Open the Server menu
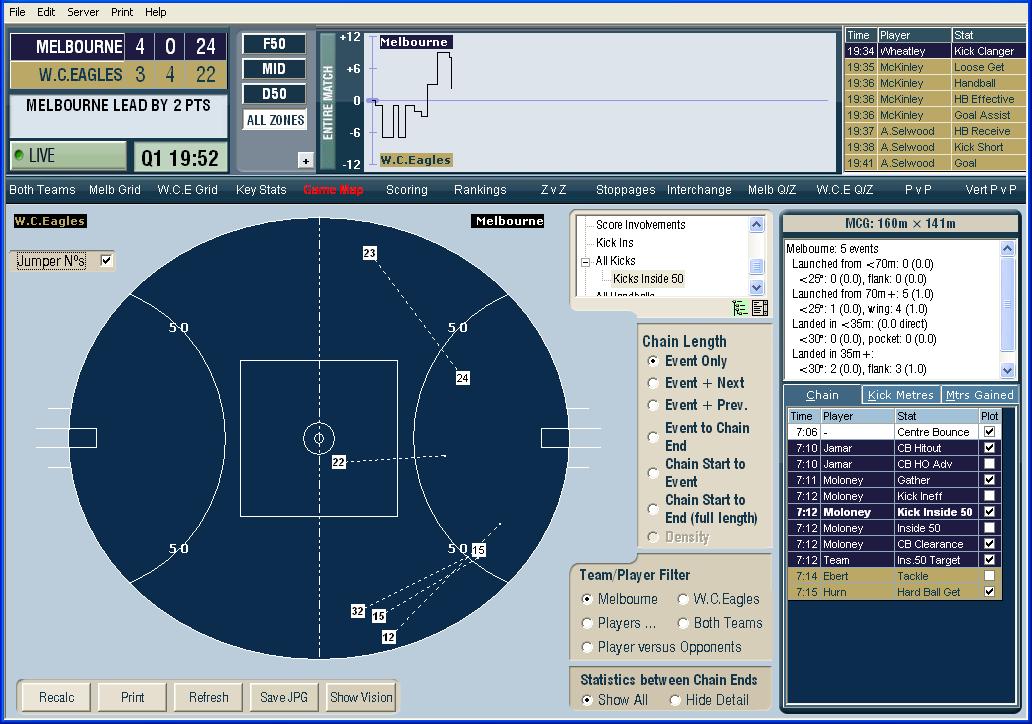 click(83, 12)
